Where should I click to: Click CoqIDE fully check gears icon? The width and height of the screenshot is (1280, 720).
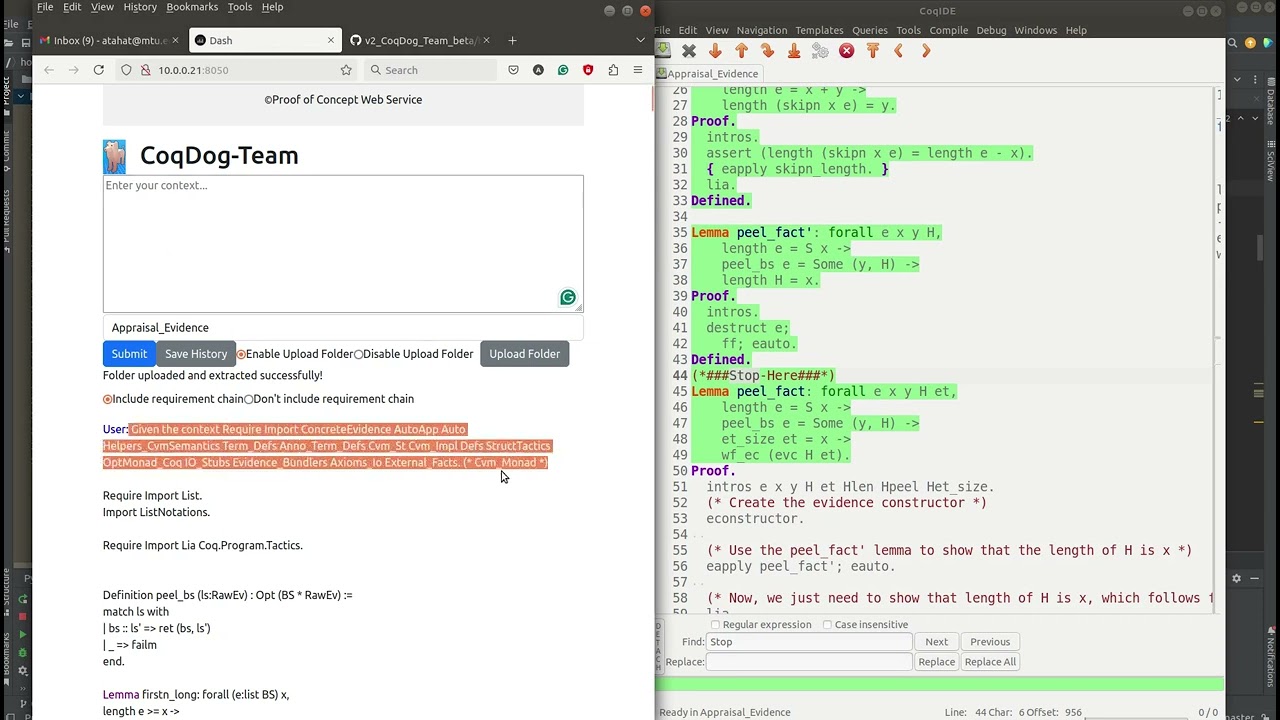tap(820, 50)
